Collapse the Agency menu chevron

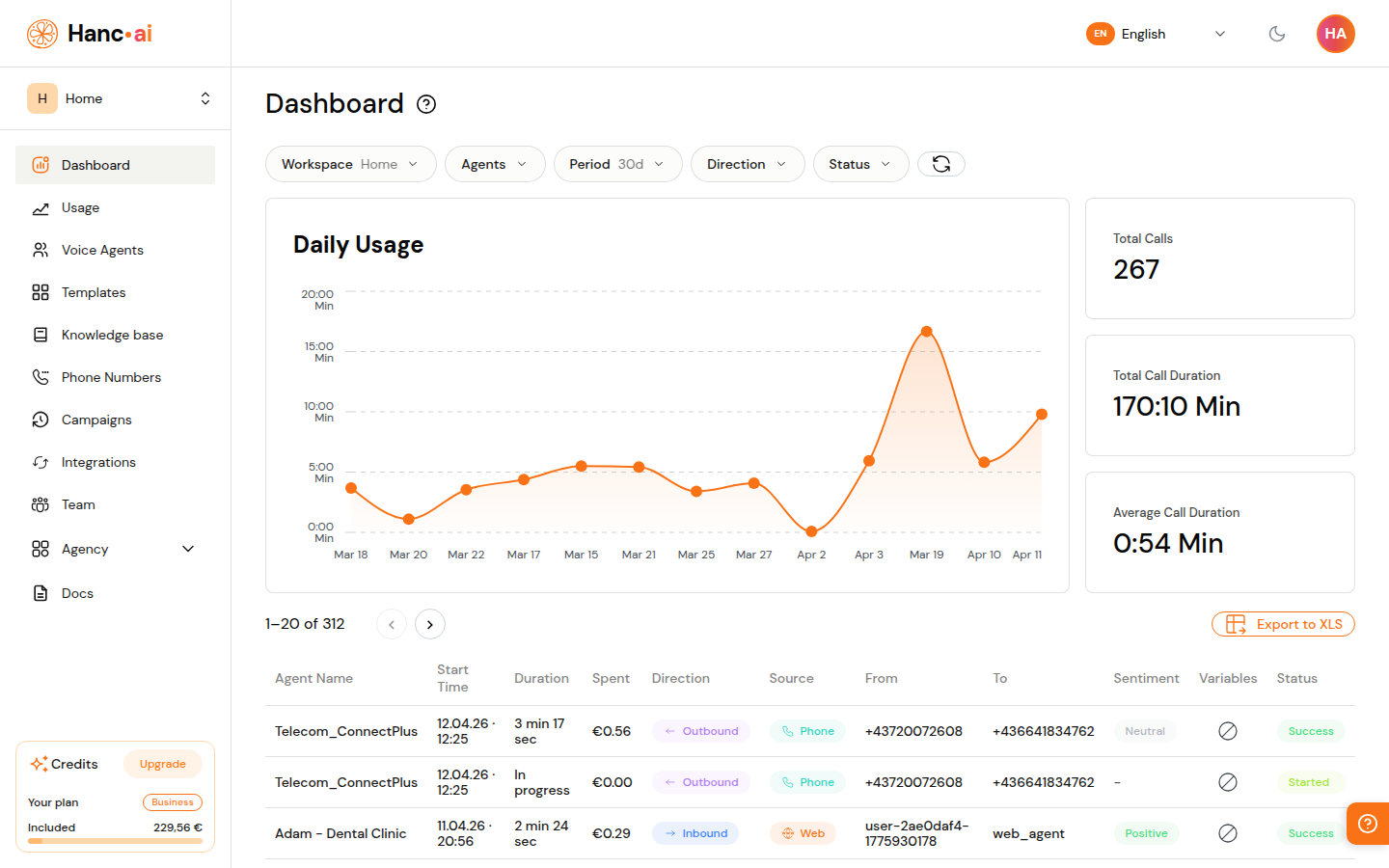tap(189, 549)
